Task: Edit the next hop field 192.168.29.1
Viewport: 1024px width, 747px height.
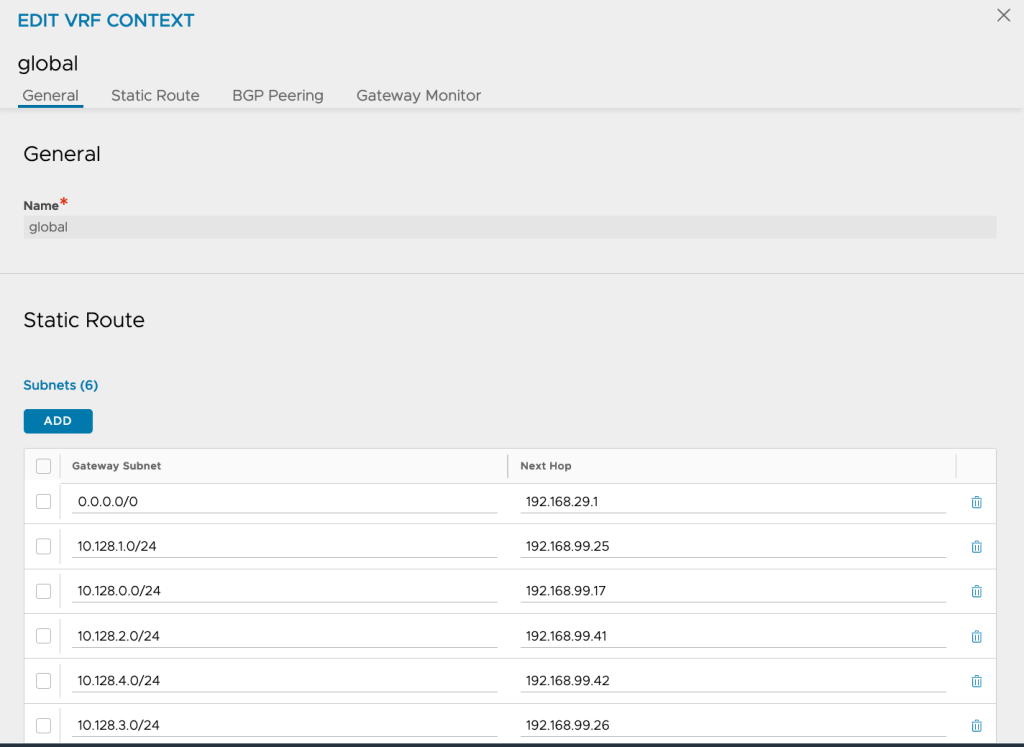Action: tap(732, 502)
